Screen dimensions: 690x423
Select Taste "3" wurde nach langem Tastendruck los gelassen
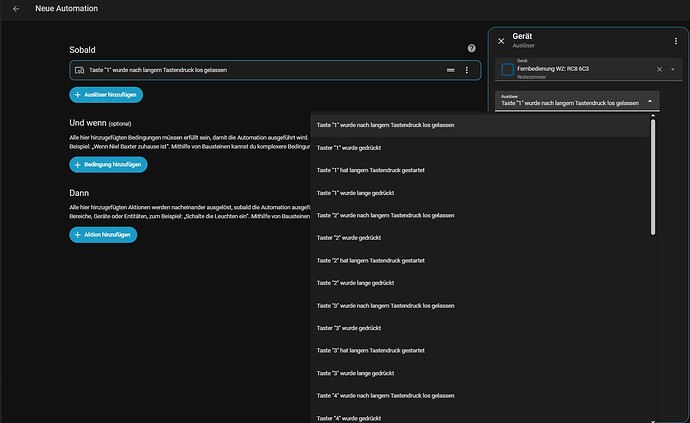[x=480, y=305]
